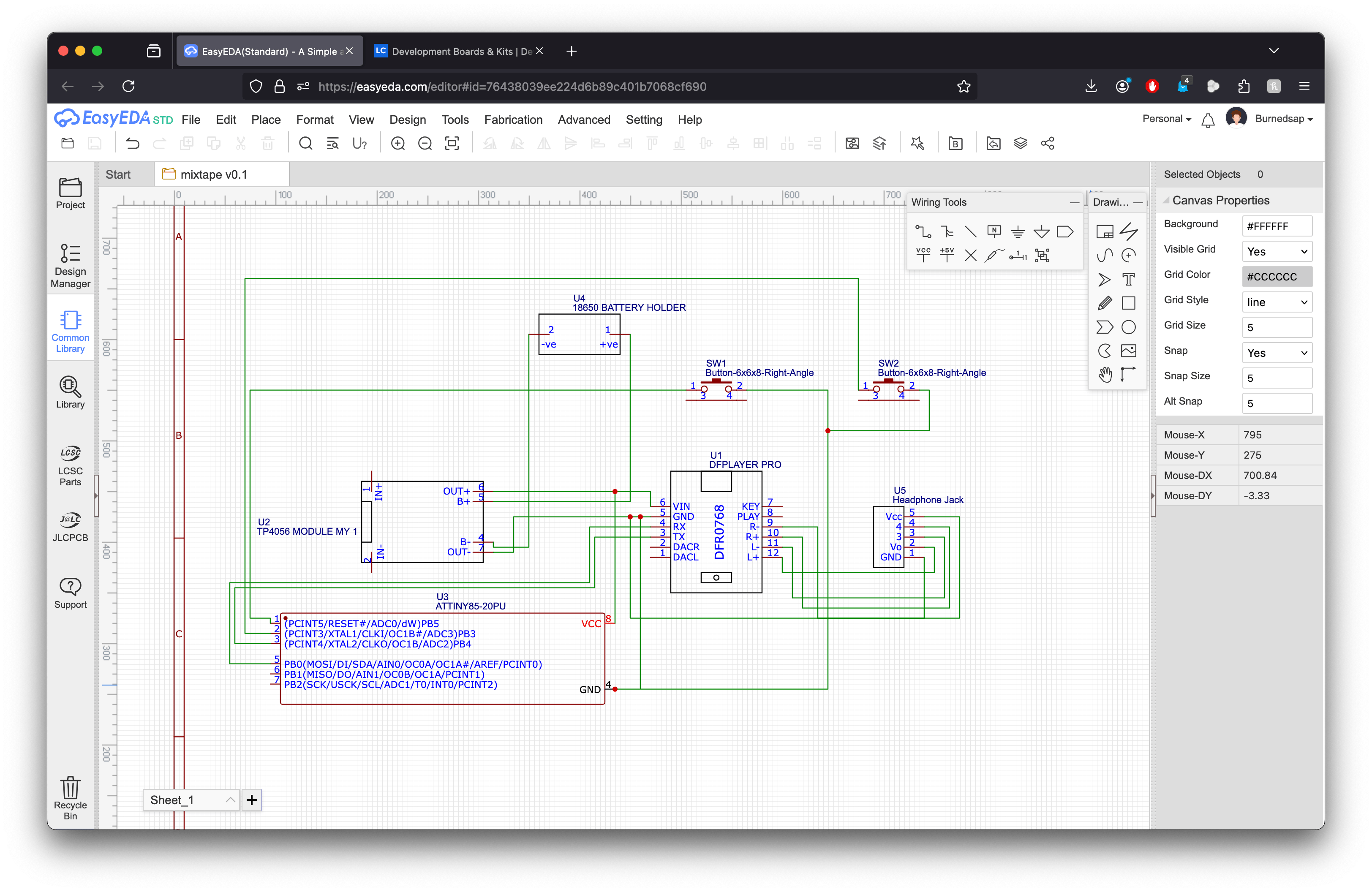Place a VCC net flag
This screenshot has height=892, width=1372.
click(923, 255)
